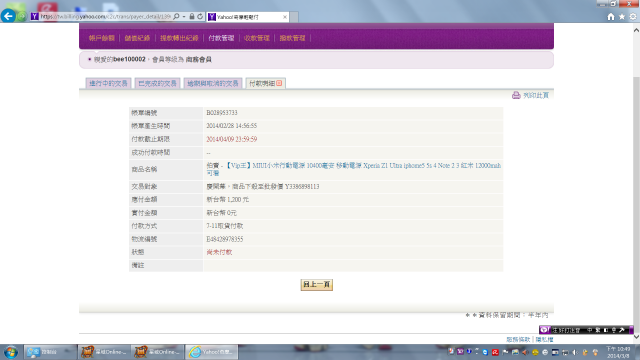Click deadline 2014/04/09 23:59:59 text
This screenshot has height=360, width=640.
tap(231, 139)
